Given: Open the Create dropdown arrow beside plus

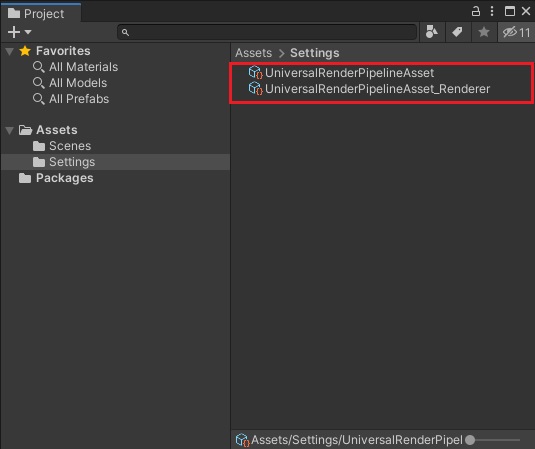Looking at the screenshot, I should tap(28, 32).
